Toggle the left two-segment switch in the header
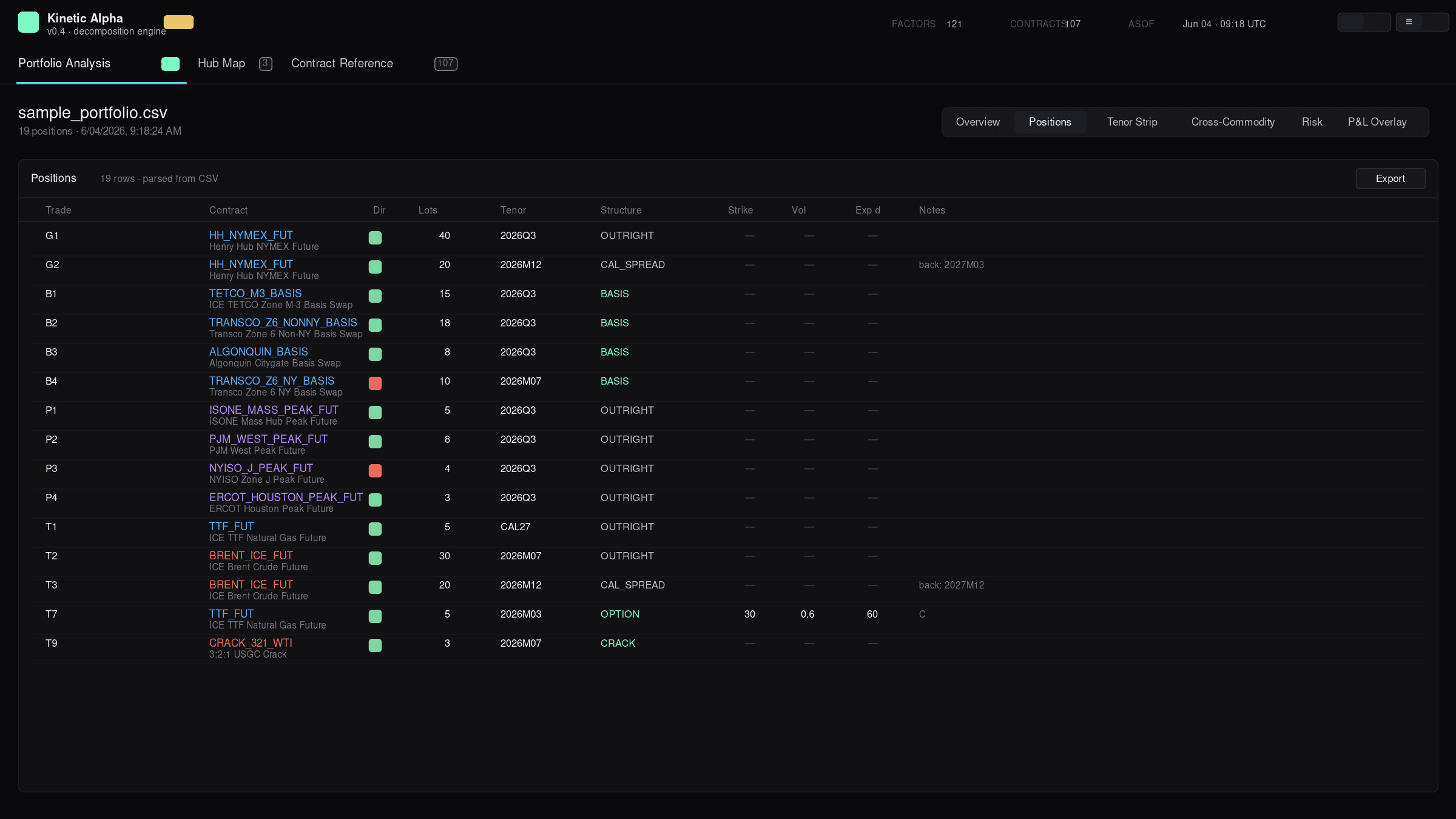Screen dimensions: 1456x819 [x=1364, y=22]
